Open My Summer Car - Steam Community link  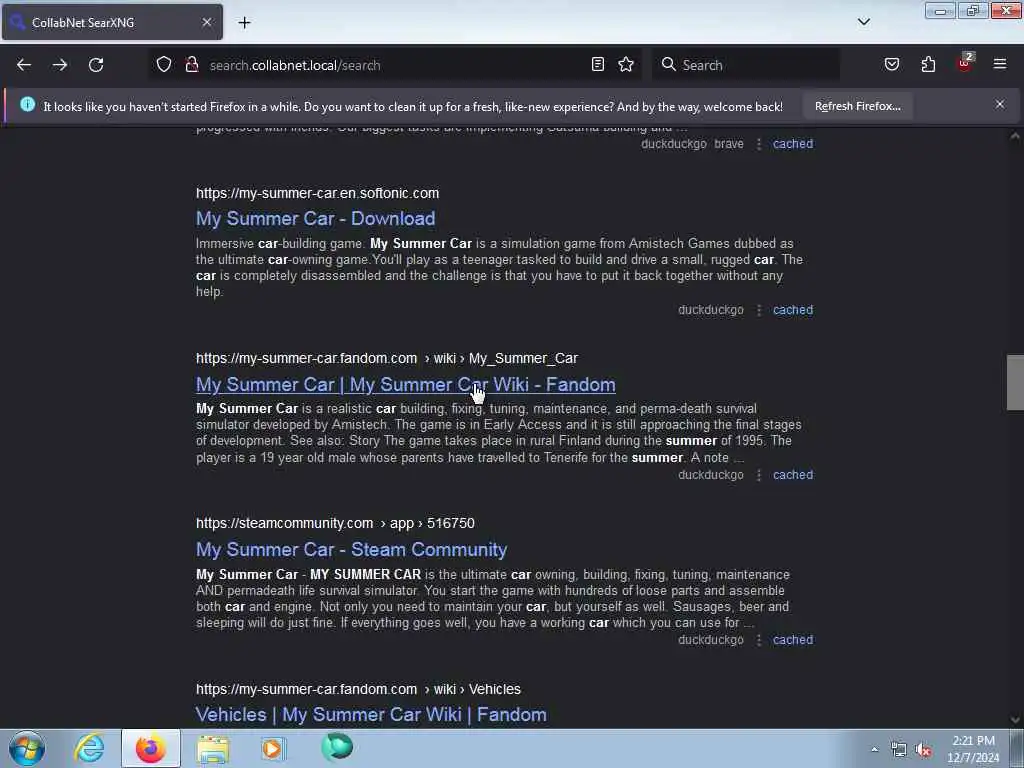pyautogui.click(x=351, y=550)
